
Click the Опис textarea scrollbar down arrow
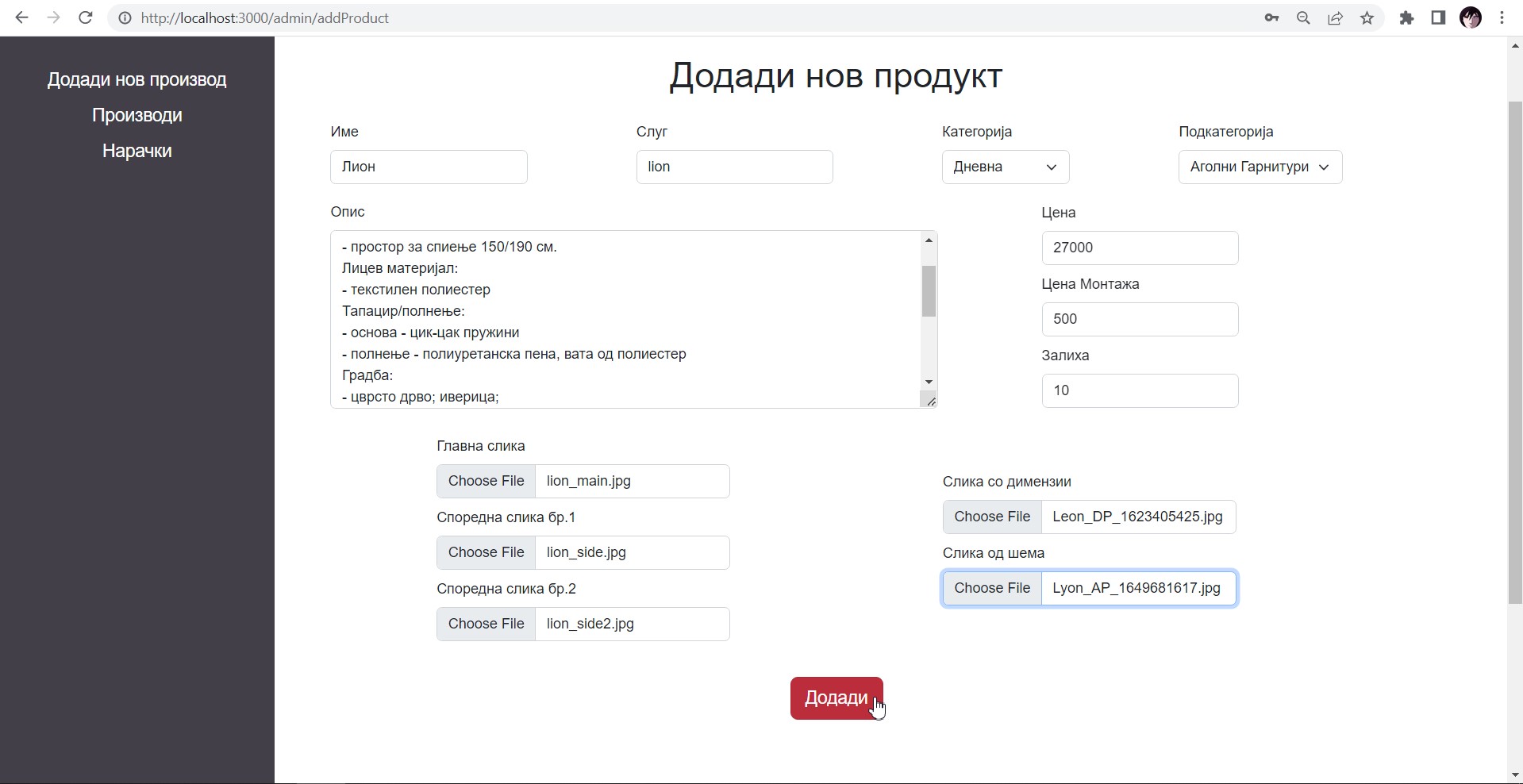click(929, 382)
